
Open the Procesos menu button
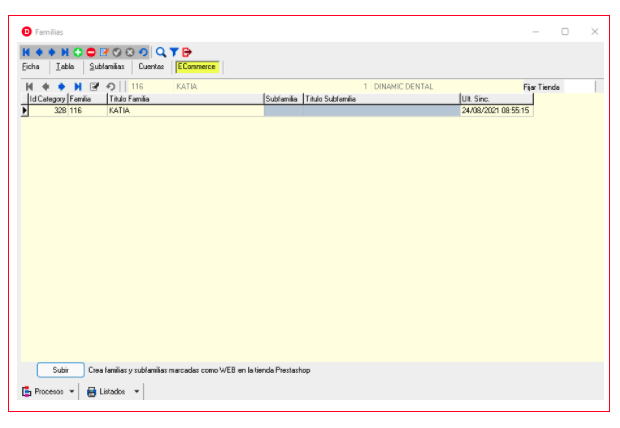pyautogui.click(x=43, y=391)
